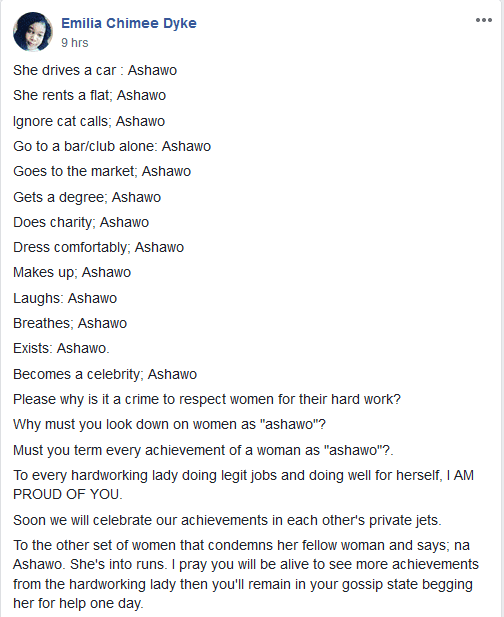Click the 9 hrs timestamp link

pos(75,42)
